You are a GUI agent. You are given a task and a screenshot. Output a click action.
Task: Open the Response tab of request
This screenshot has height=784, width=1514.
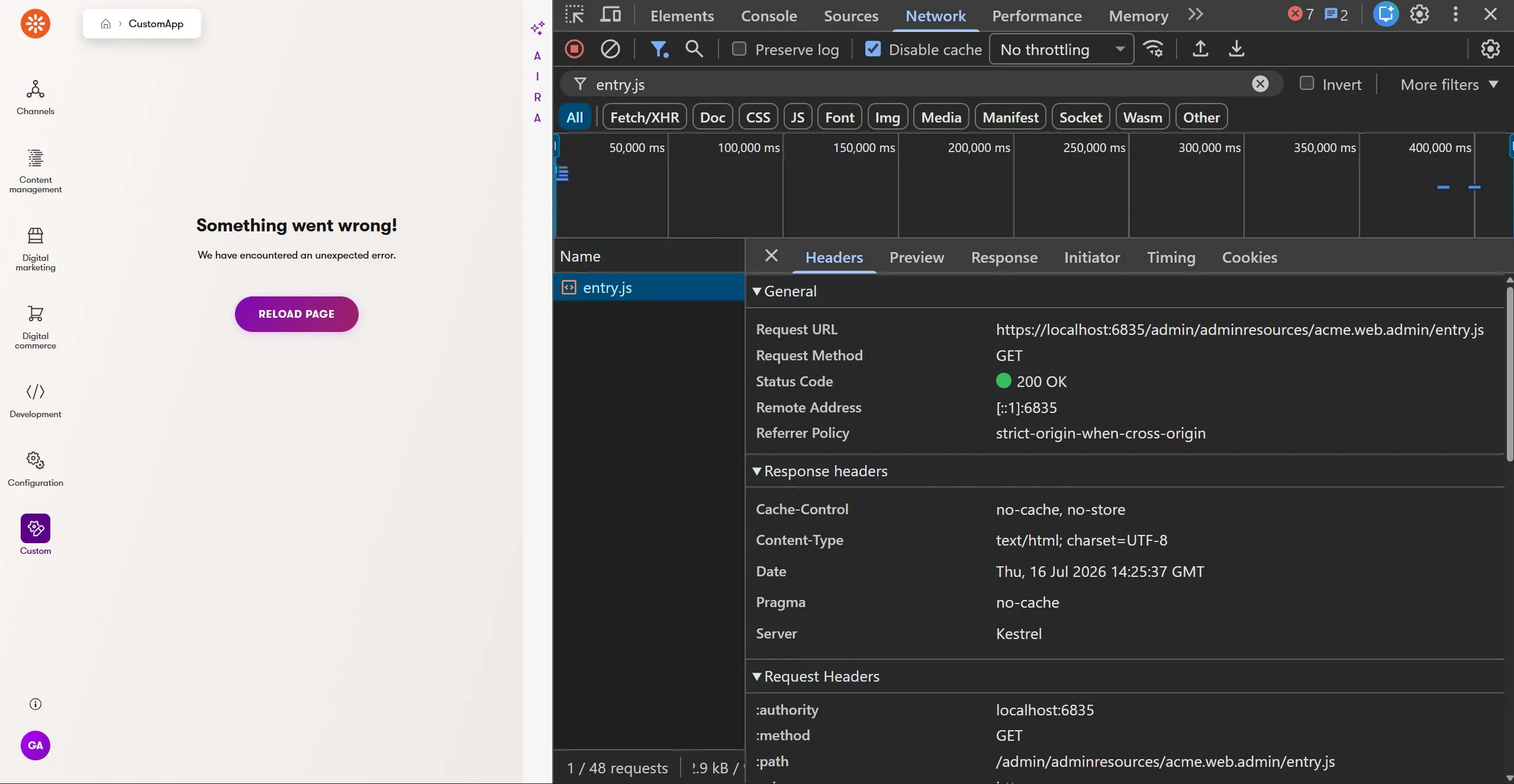pos(1004,257)
